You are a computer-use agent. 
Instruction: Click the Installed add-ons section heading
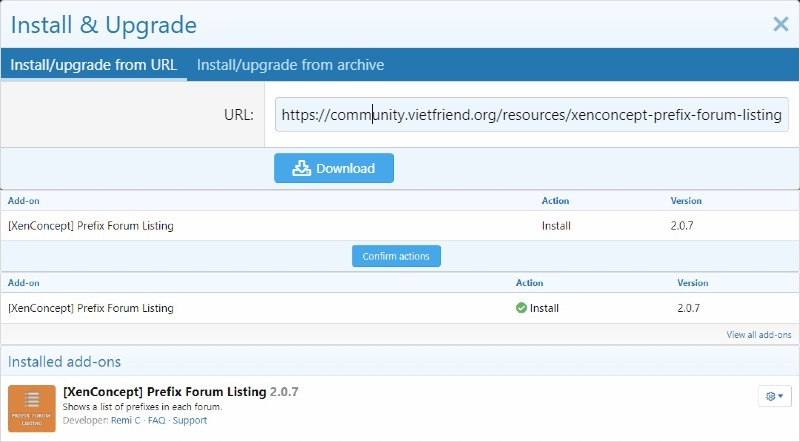(x=64, y=361)
